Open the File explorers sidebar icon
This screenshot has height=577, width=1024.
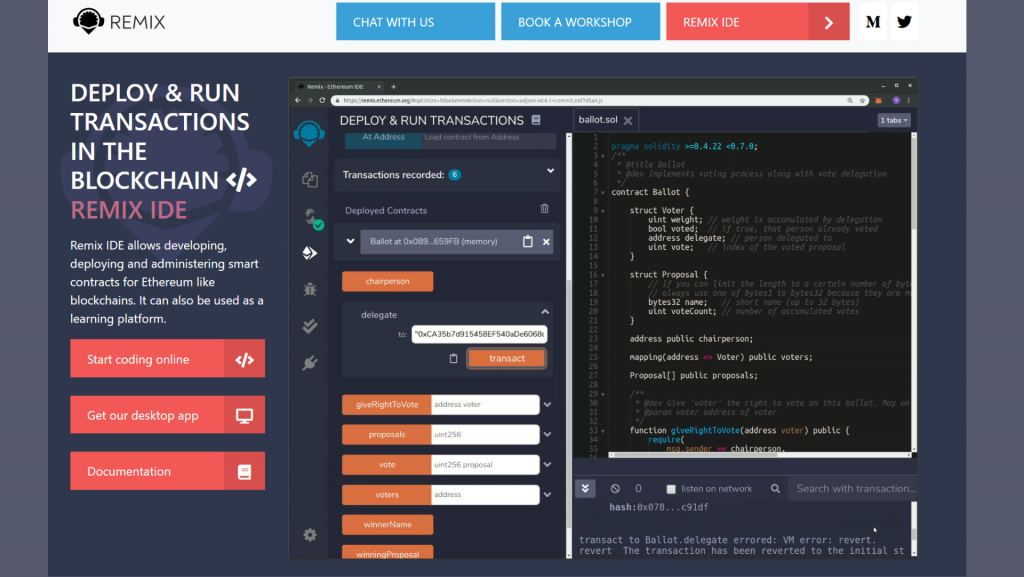pos(310,179)
